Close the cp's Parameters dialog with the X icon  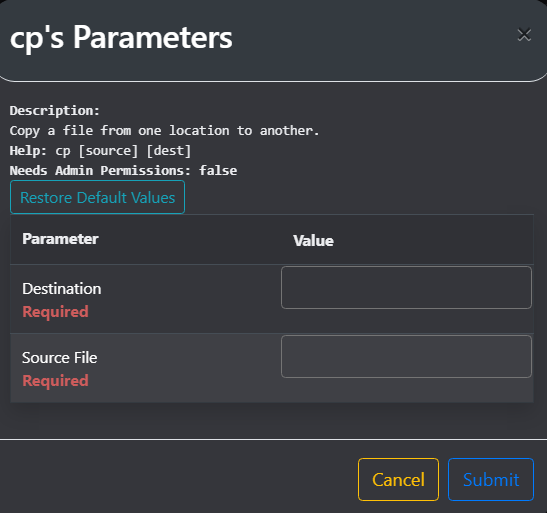[x=524, y=35]
